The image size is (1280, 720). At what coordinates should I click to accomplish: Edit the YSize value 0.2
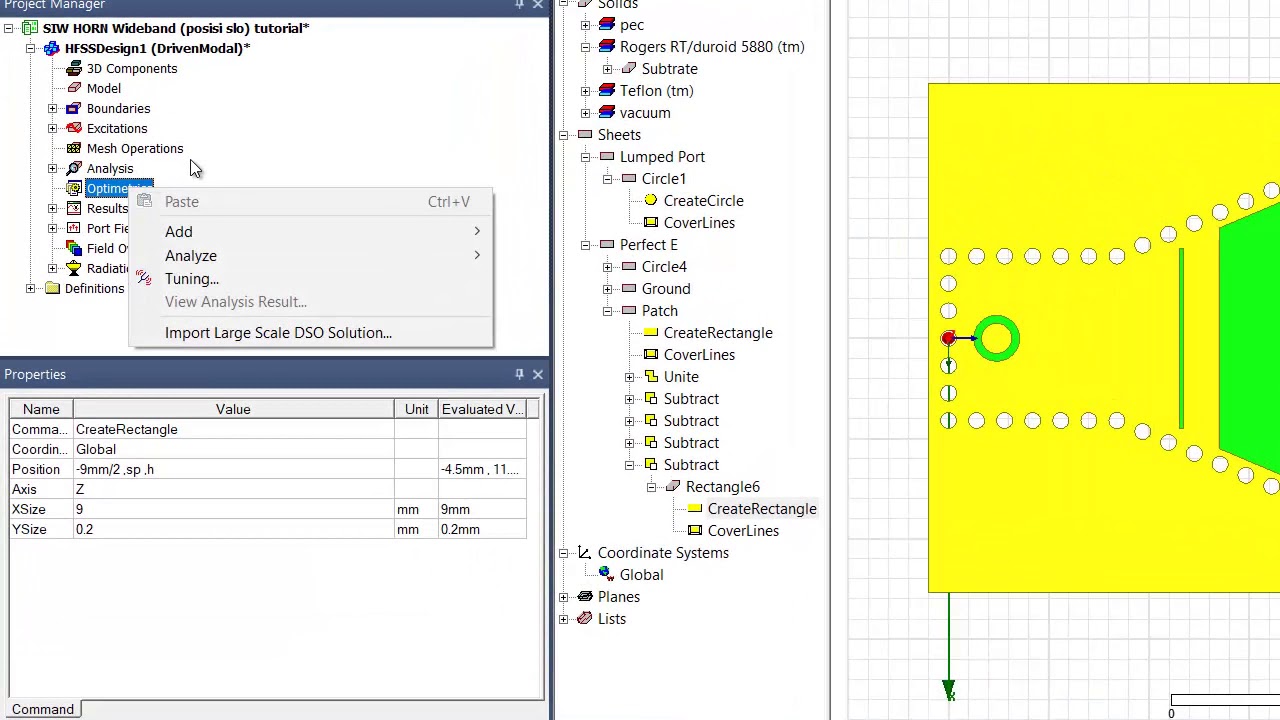233,529
